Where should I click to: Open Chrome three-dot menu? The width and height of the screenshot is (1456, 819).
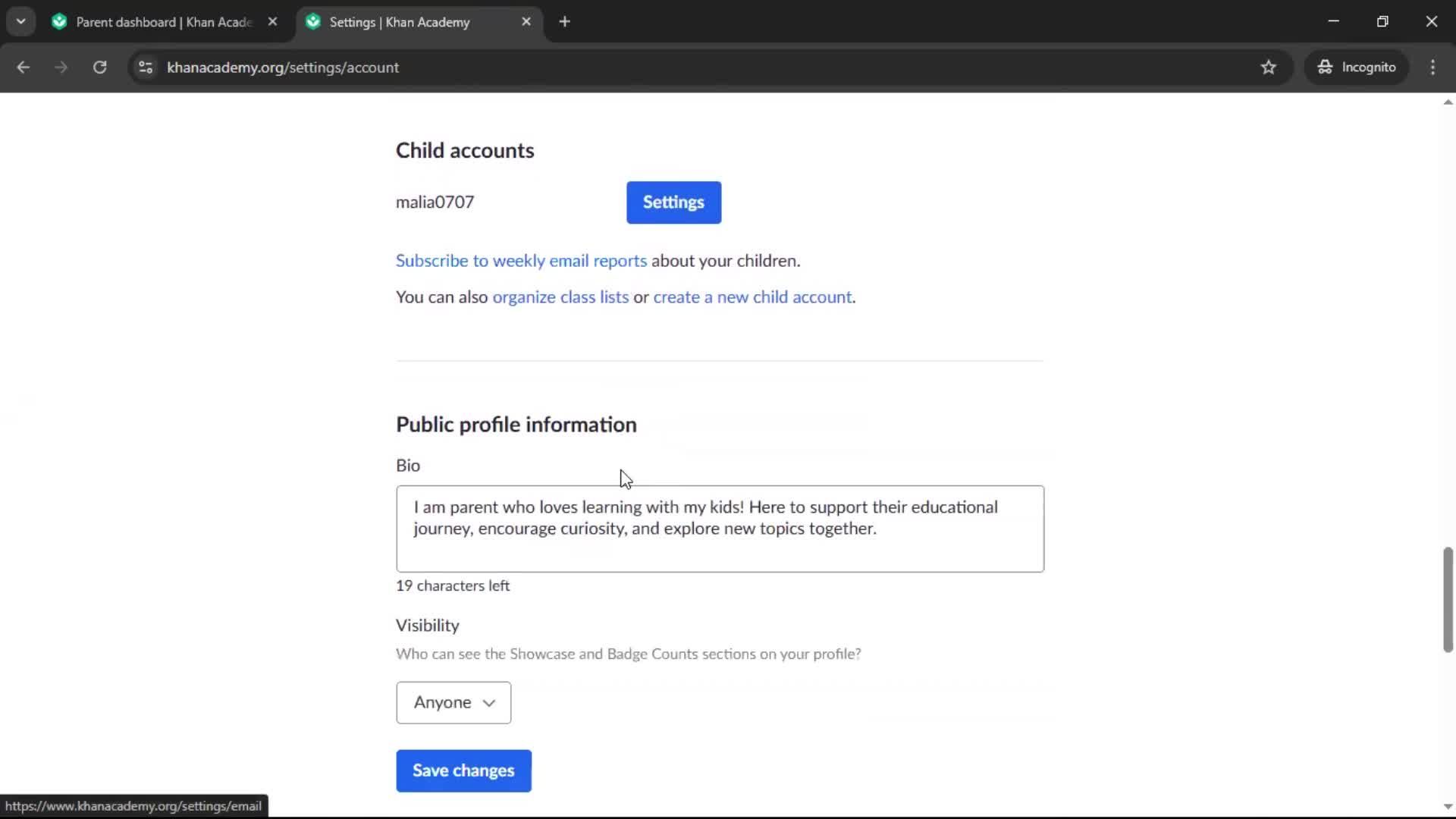pyautogui.click(x=1432, y=67)
